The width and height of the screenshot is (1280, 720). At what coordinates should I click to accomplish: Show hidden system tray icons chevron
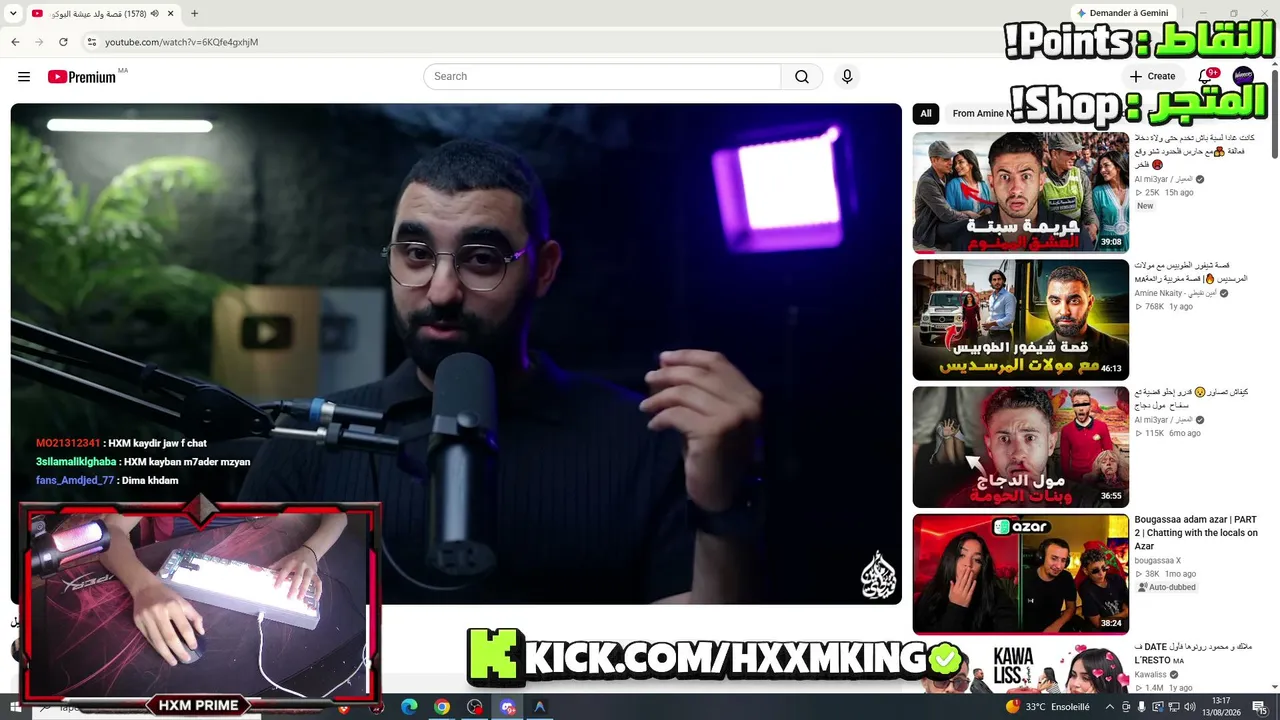[1112, 707]
